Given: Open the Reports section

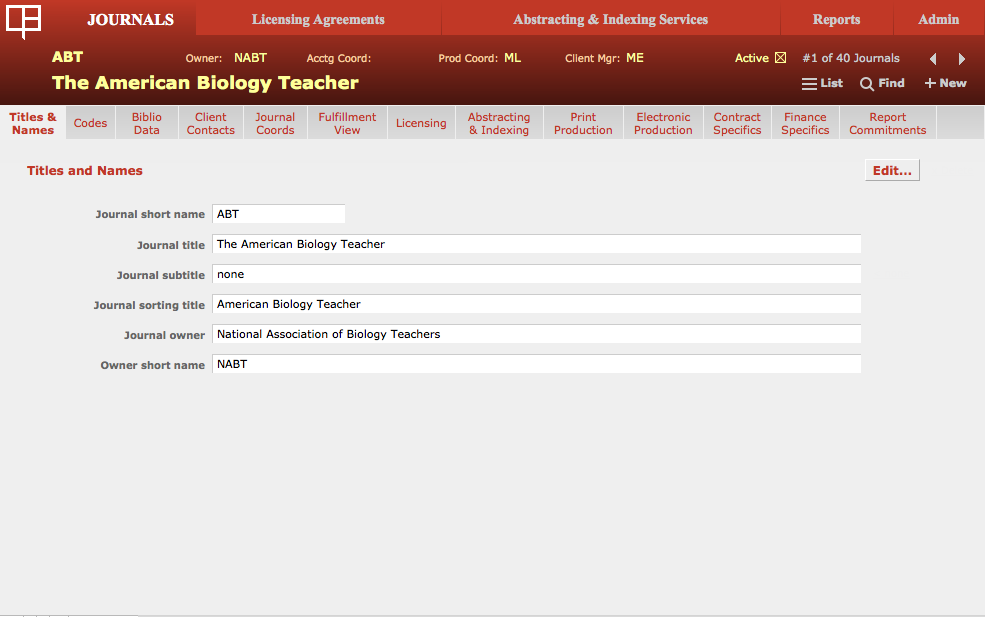Looking at the screenshot, I should click(837, 19).
